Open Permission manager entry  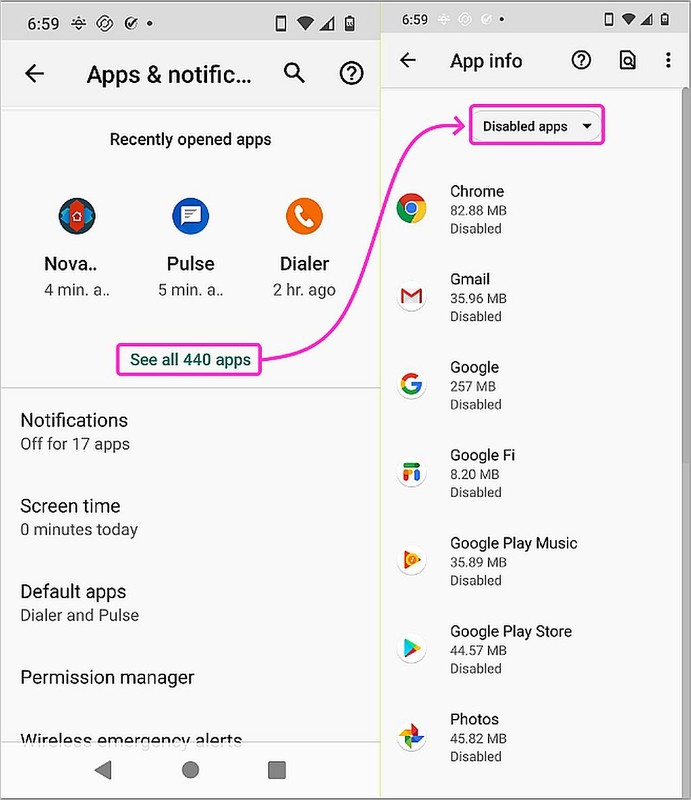coord(190,678)
